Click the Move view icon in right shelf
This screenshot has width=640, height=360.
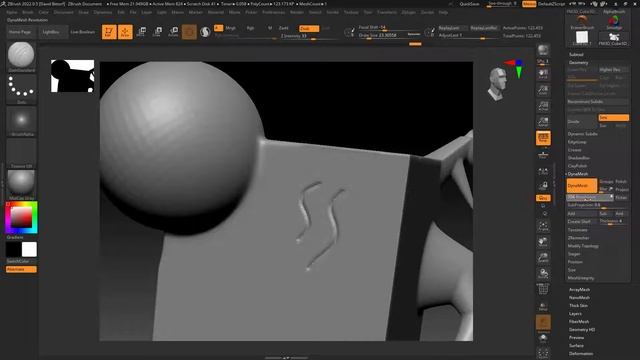tap(543, 242)
